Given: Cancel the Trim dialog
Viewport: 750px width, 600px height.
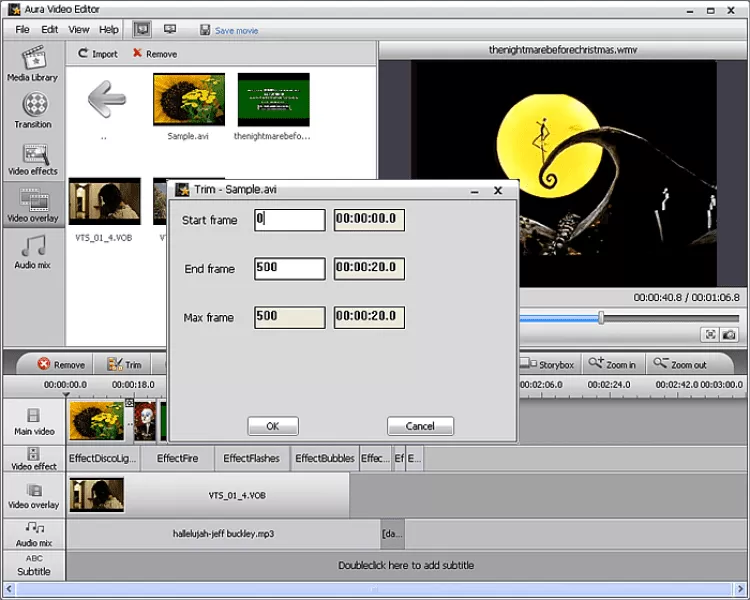Looking at the screenshot, I should (420, 426).
